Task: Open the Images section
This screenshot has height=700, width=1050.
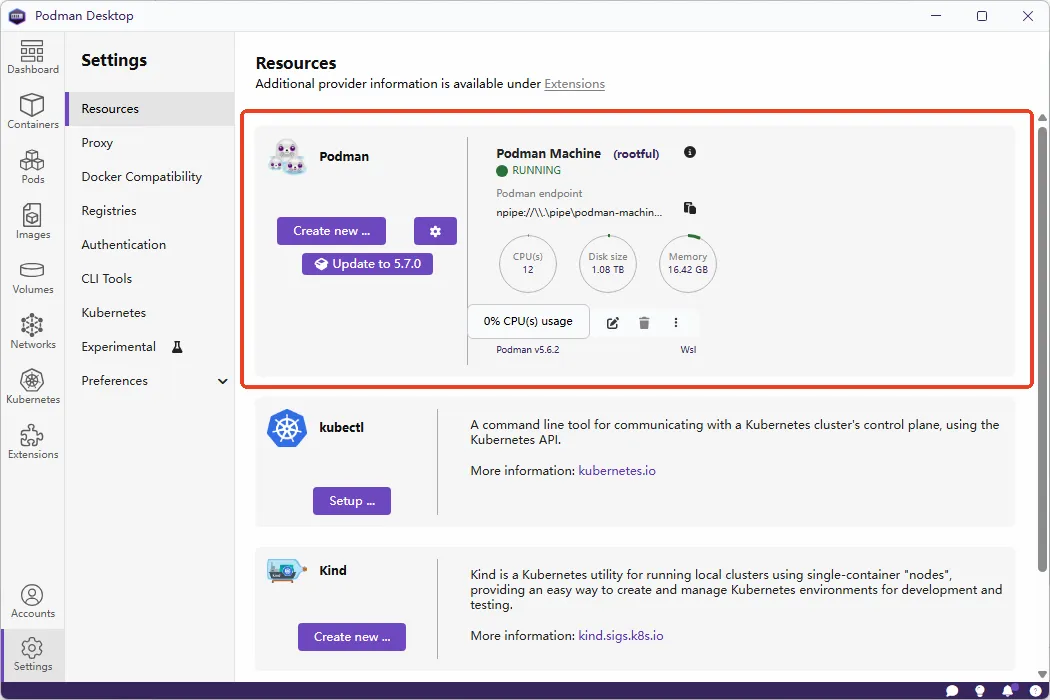Action: tap(32, 222)
